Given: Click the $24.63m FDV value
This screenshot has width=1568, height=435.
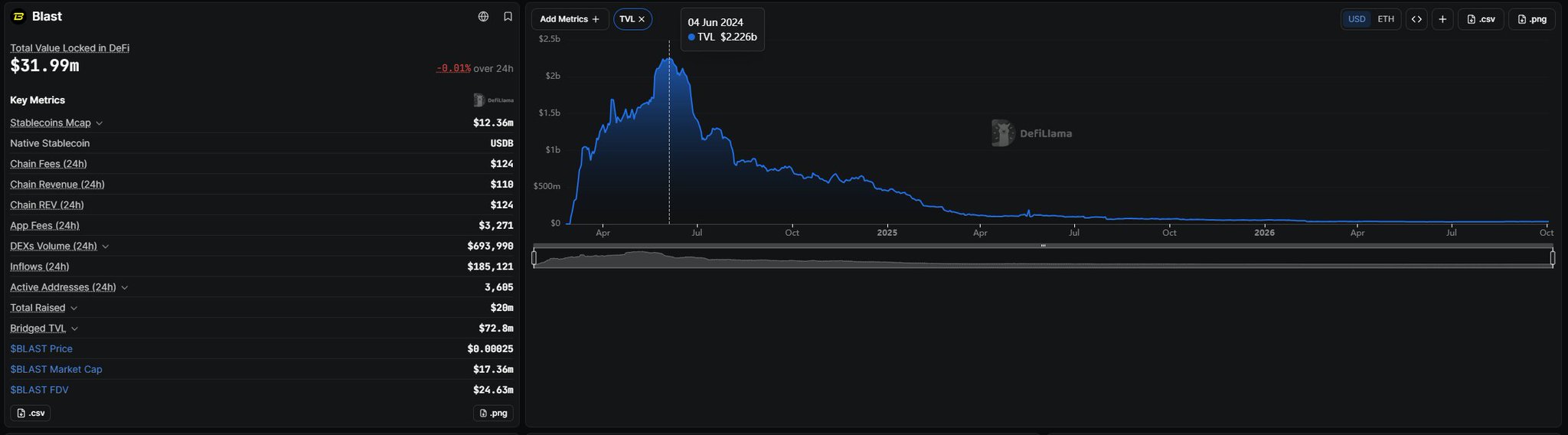Looking at the screenshot, I should point(493,390).
